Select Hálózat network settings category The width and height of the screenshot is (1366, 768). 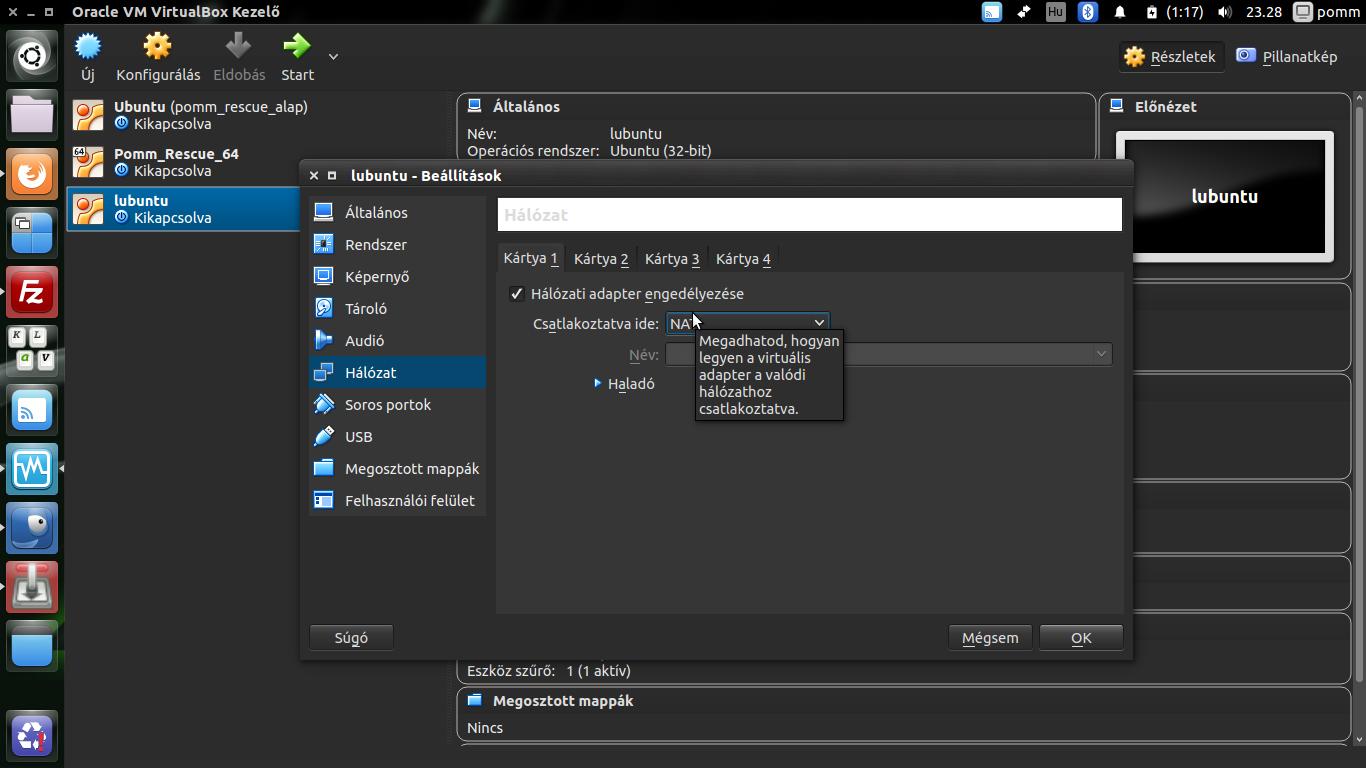click(397, 372)
